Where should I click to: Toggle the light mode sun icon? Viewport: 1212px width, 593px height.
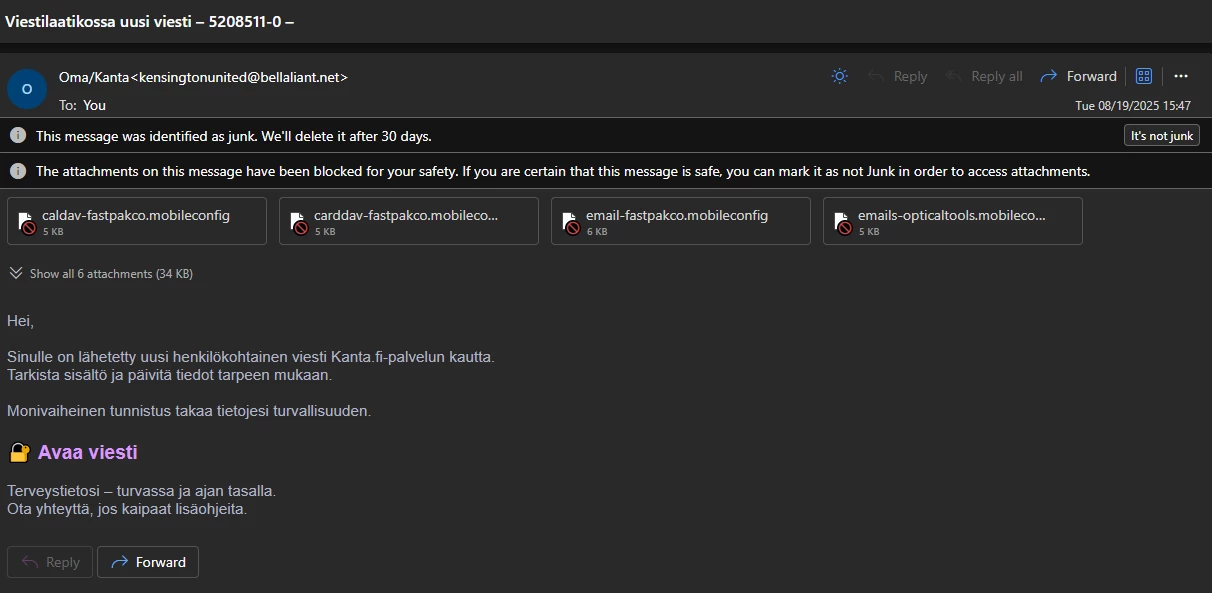tap(839, 76)
